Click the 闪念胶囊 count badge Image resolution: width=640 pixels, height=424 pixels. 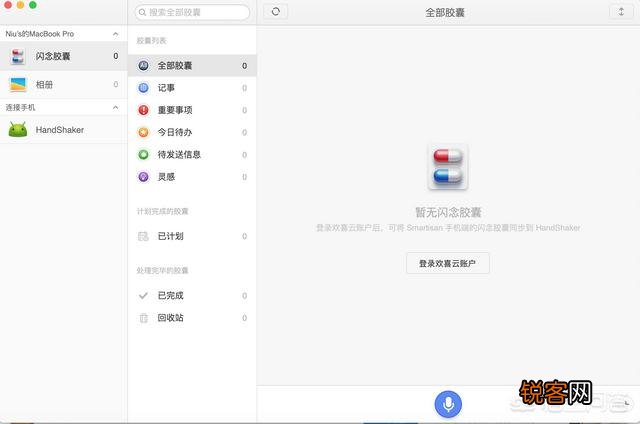(x=116, y=56)
